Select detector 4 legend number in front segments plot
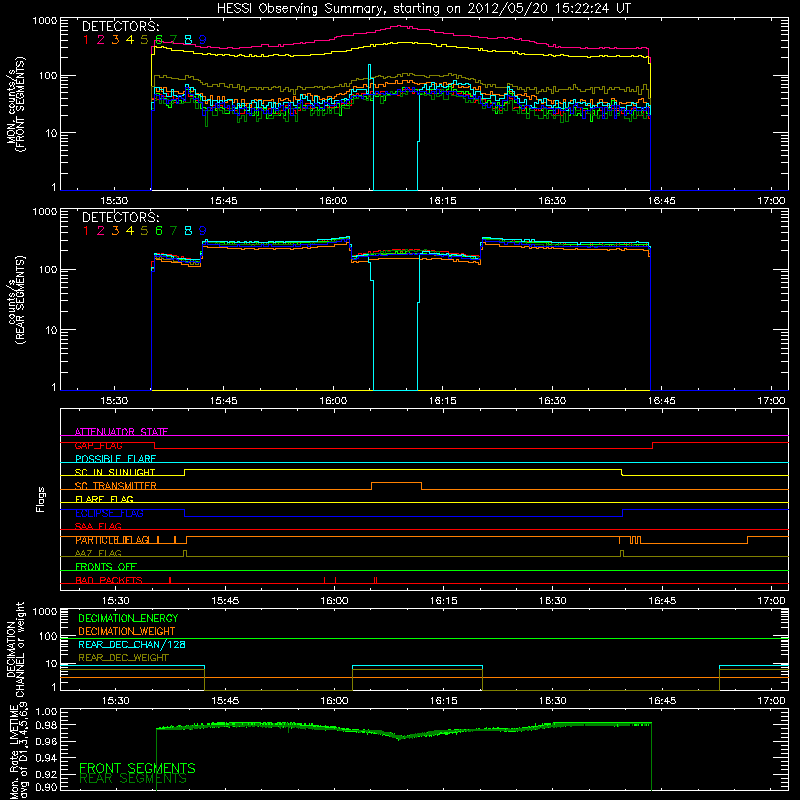This screenshot has width=800, height=800. [x=130, y=39]
